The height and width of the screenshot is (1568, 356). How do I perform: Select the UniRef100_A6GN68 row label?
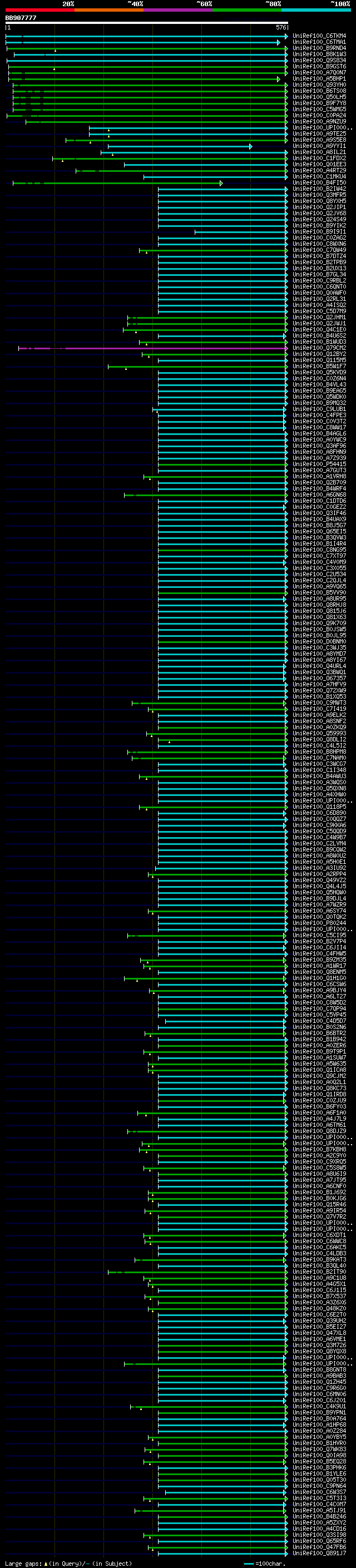pos(319,495)
